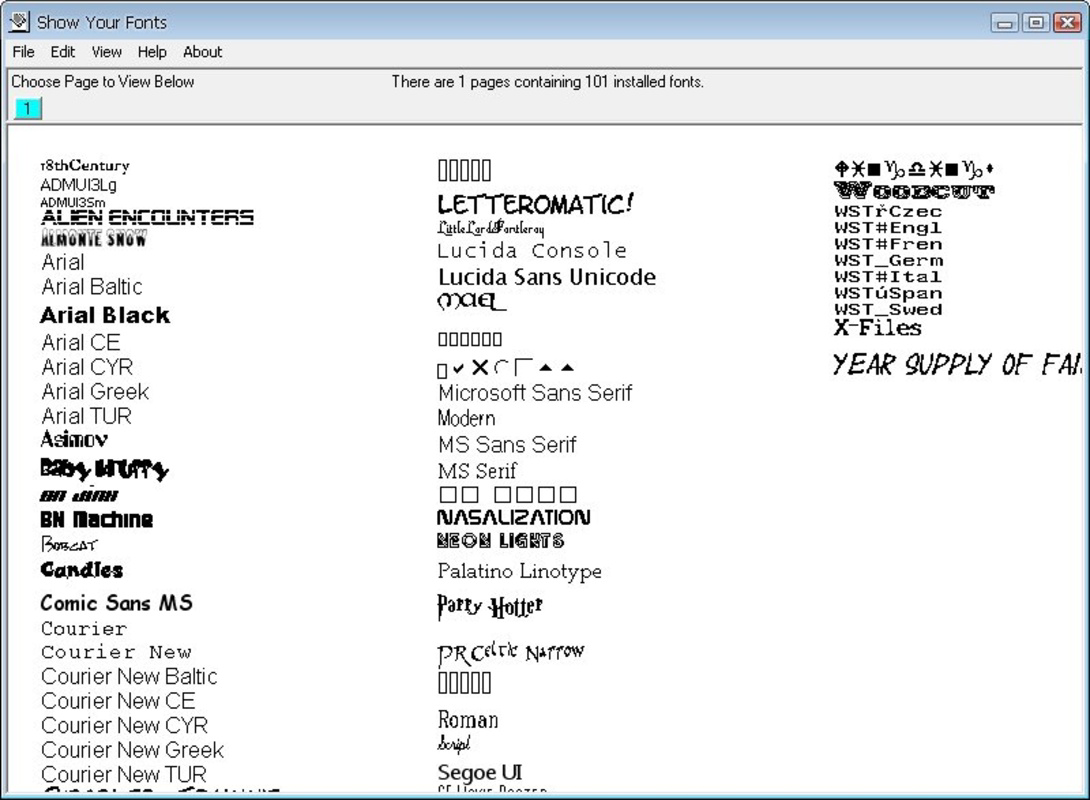Click the Show Your Fonts title icon

click(19, 22)
